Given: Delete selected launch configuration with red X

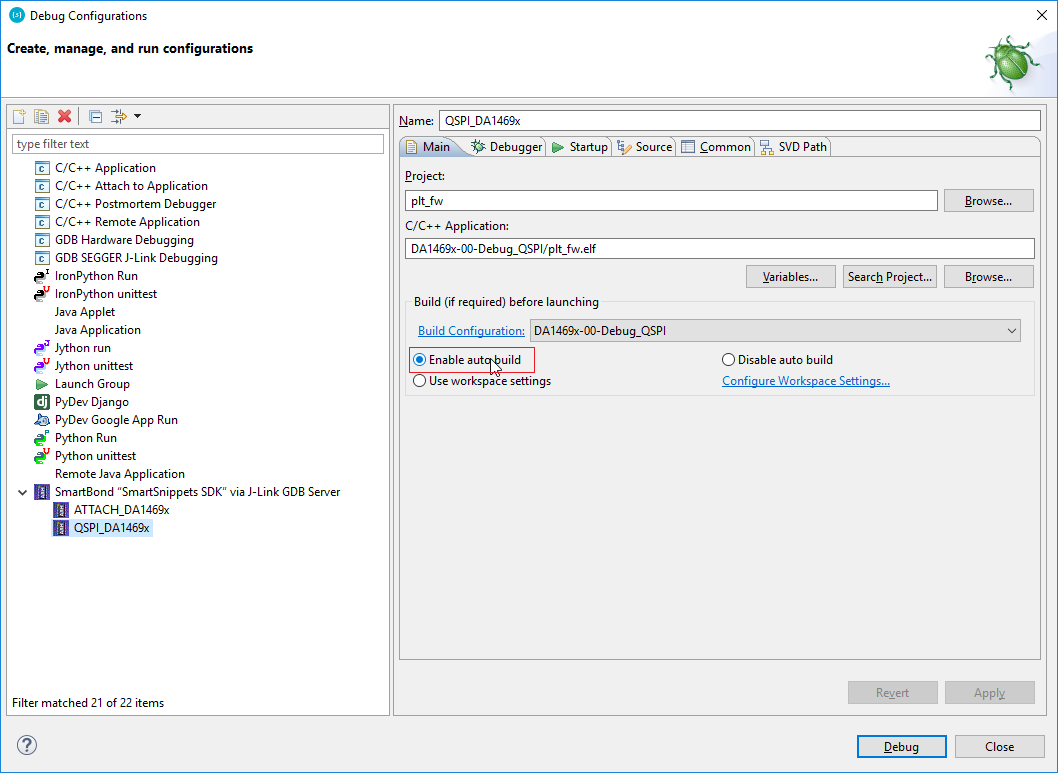Looking at the screenshot, I should tap(65, 116).
